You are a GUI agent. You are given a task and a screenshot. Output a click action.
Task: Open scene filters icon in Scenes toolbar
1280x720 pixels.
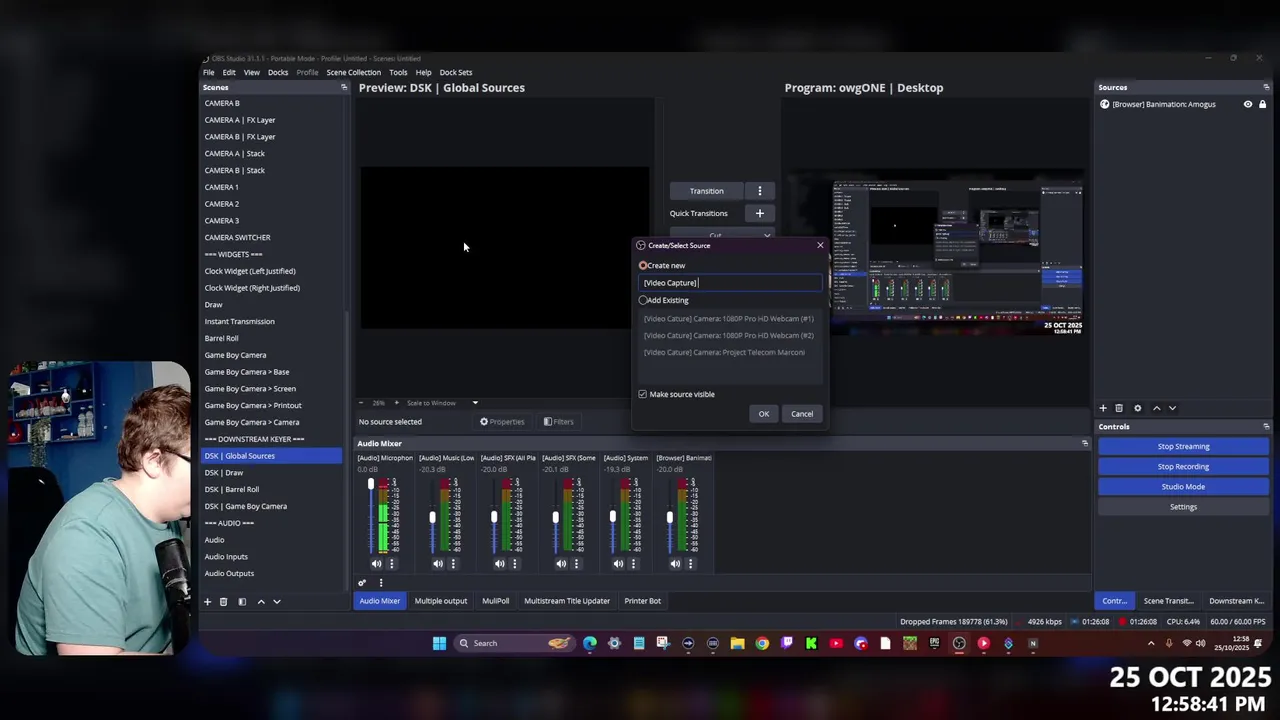pos(242,602)
